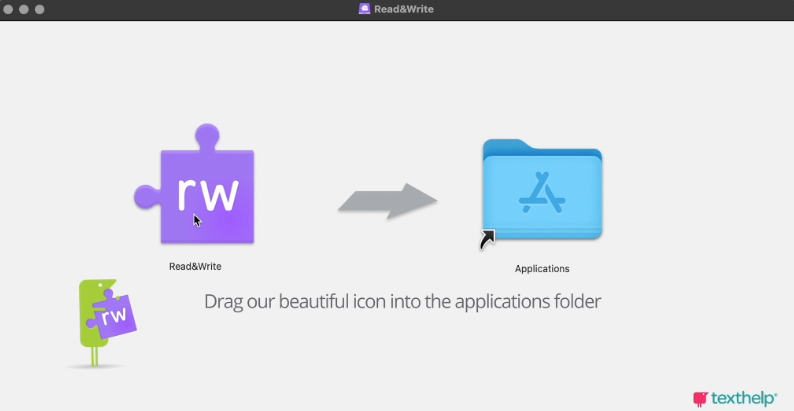Click the top knob of the purple puzzle piece
Screen dimensions: 794x411
207,135
